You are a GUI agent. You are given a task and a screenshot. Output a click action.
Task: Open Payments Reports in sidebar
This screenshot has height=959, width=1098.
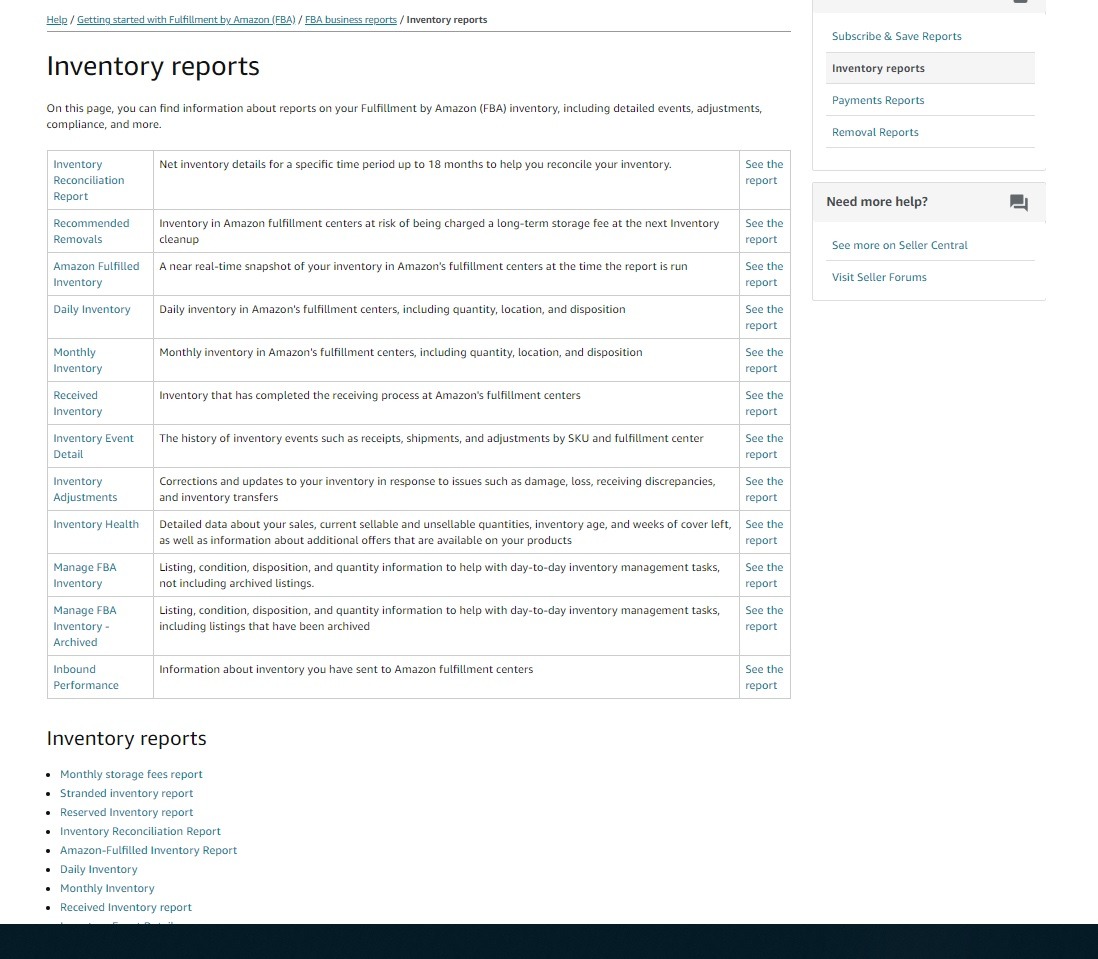878,100
